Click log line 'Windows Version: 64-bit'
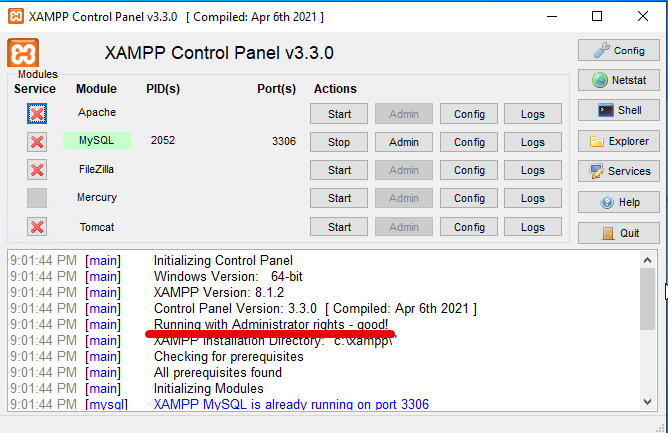Image resolution: width=668 pixels, height=433 pixels. (x=228, y=277)
